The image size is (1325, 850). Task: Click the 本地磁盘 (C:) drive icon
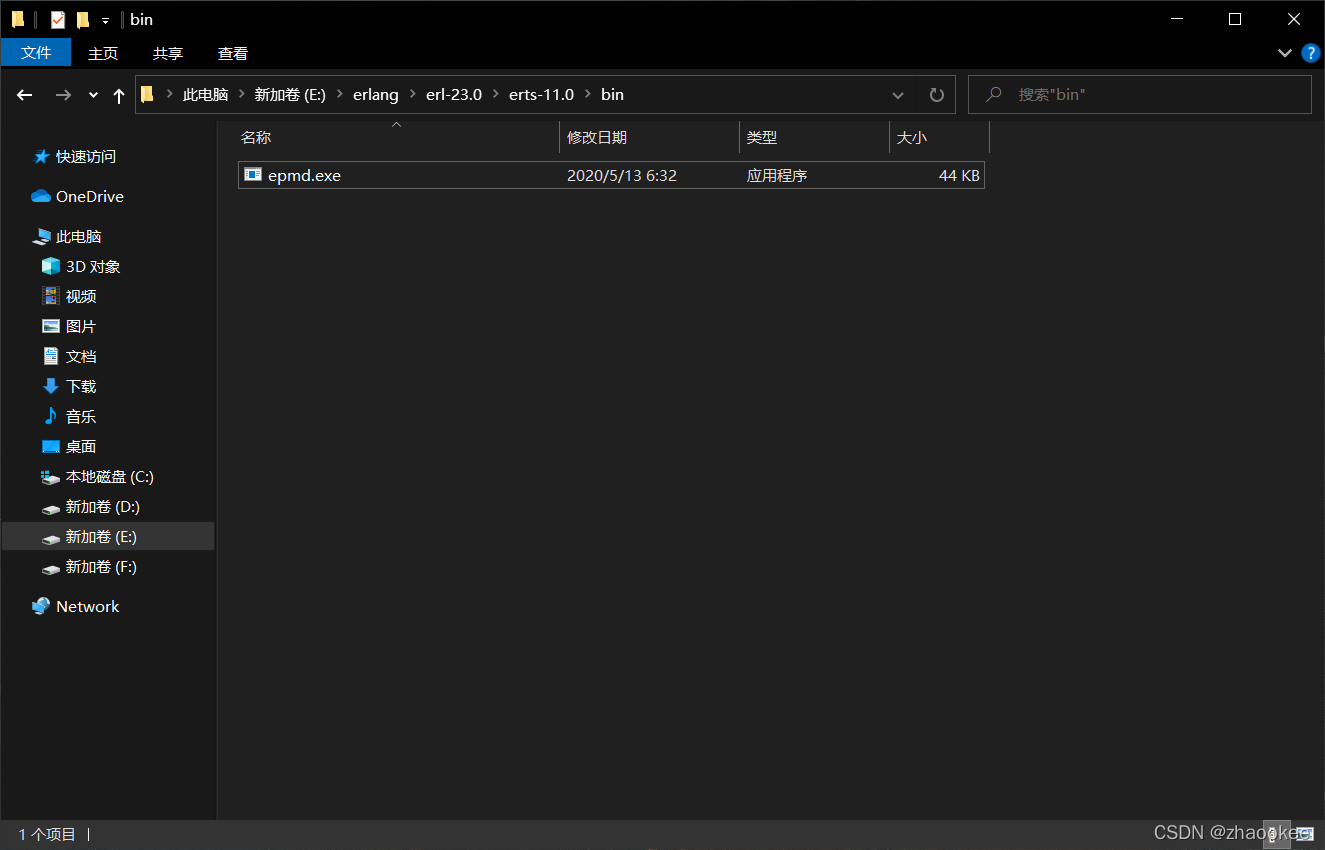pos(51,477)
